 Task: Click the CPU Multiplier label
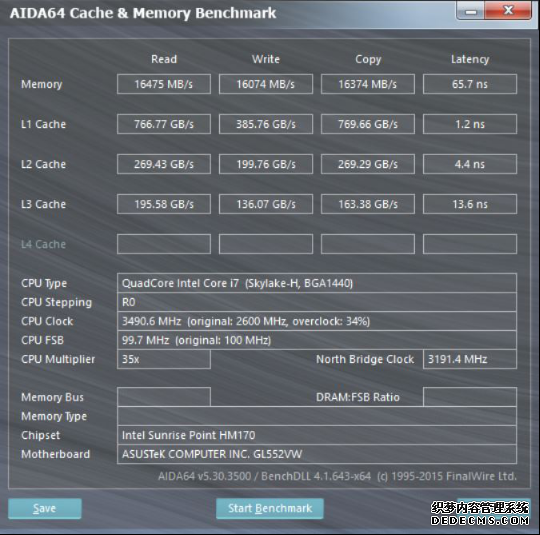[58, 359]
